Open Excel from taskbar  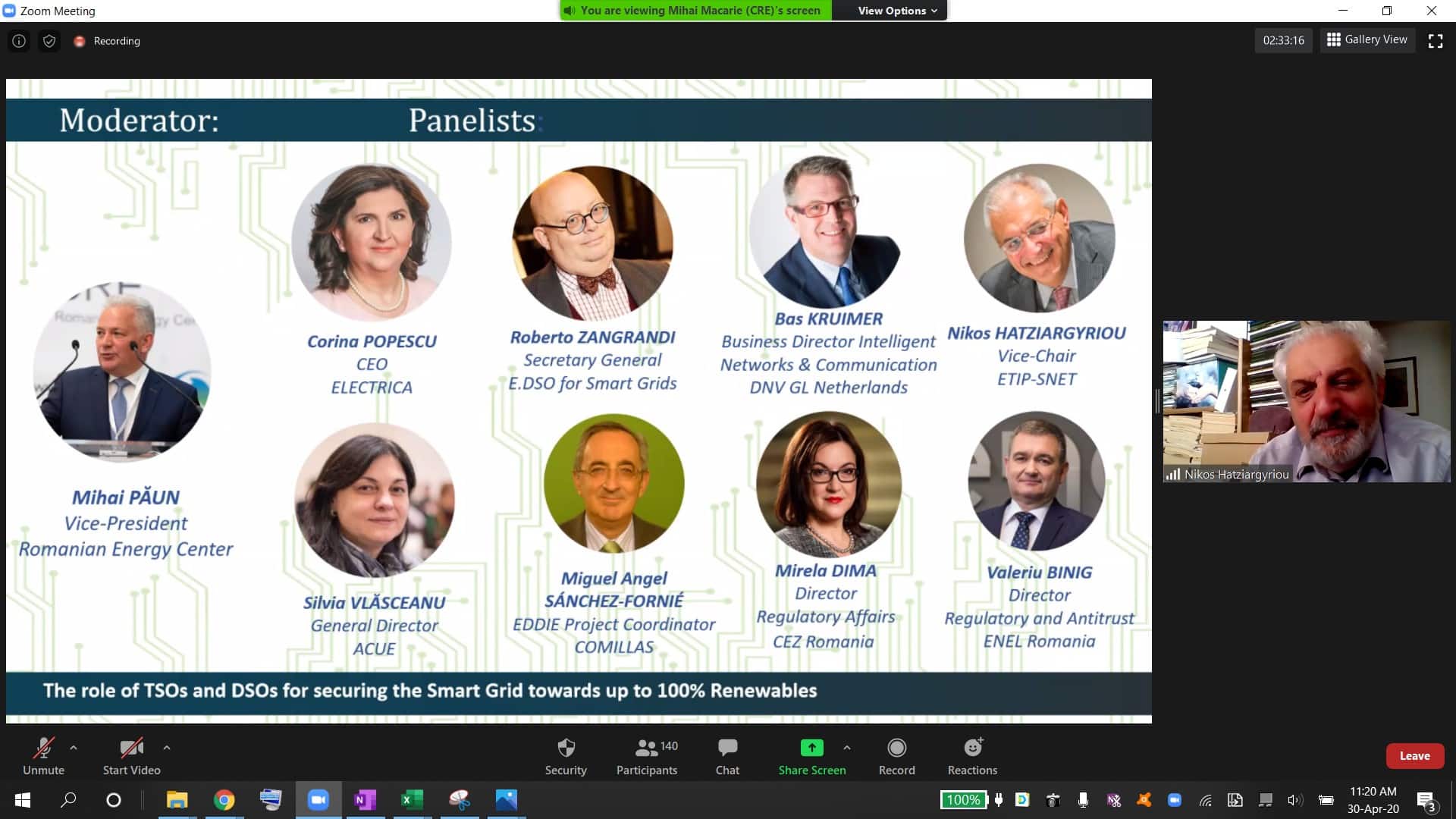pos(412,800)
